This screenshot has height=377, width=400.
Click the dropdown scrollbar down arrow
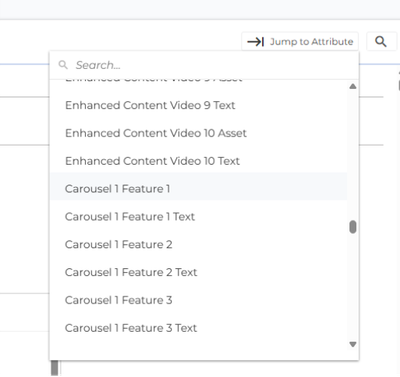tap(353, 344)
